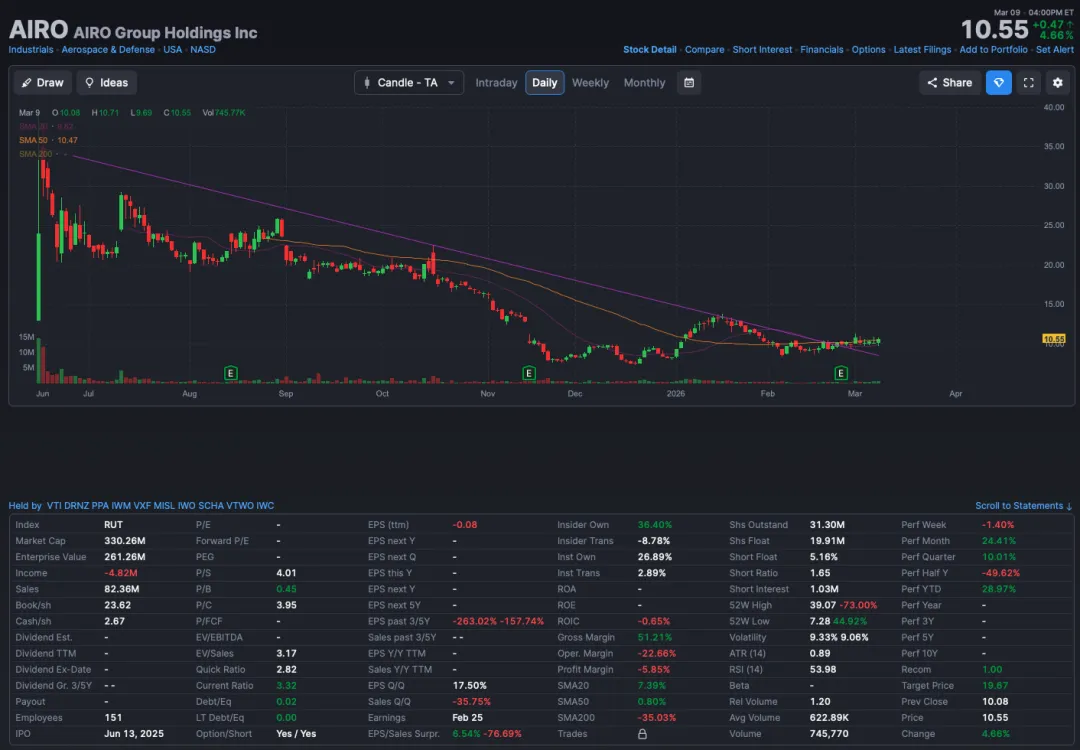Open the IWO ETF holder link
This screenshot has width=1080, height=750.
(x=187, y=506)
